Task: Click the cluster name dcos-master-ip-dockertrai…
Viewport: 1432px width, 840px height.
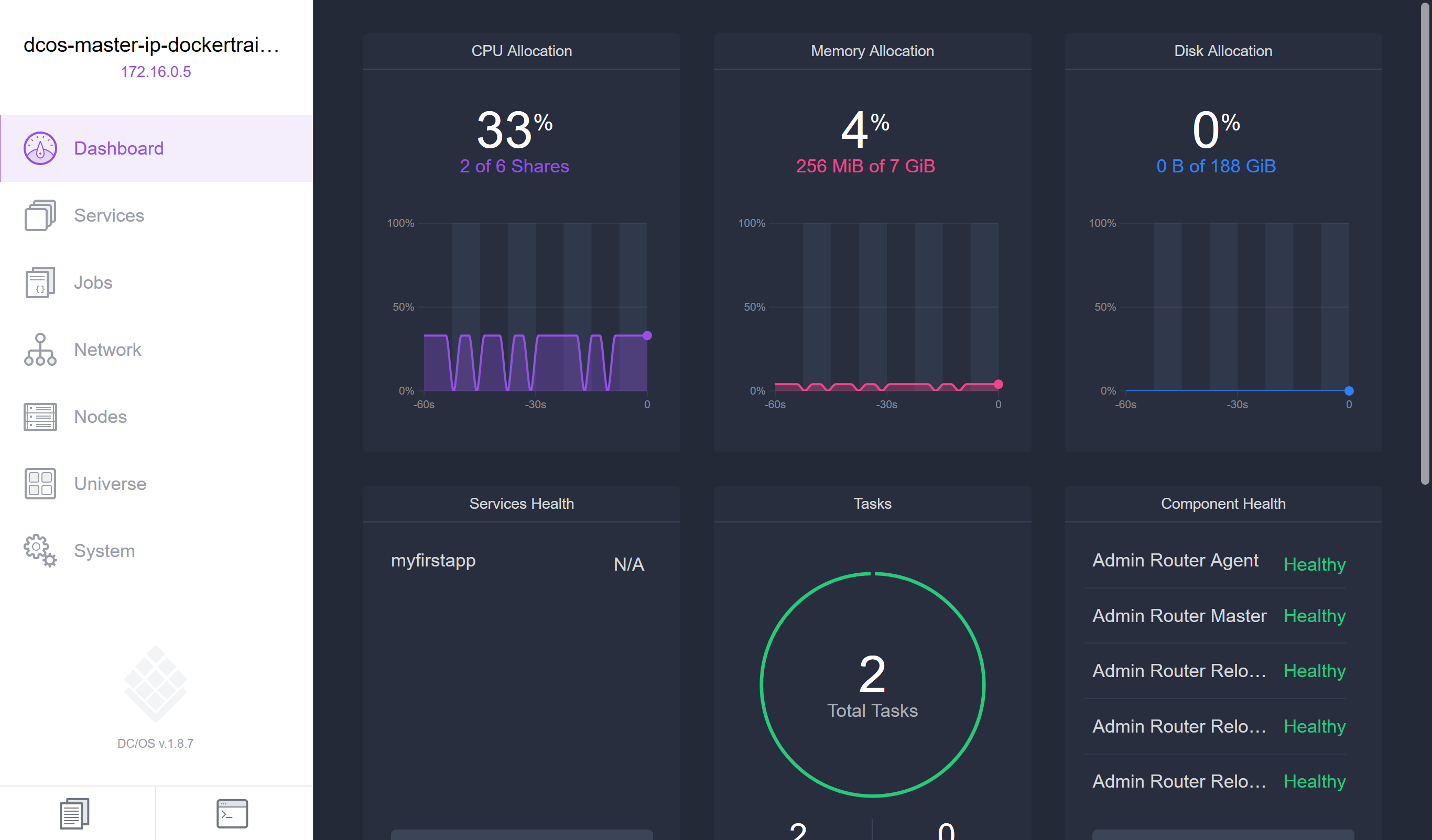Action: pos(151,45)
